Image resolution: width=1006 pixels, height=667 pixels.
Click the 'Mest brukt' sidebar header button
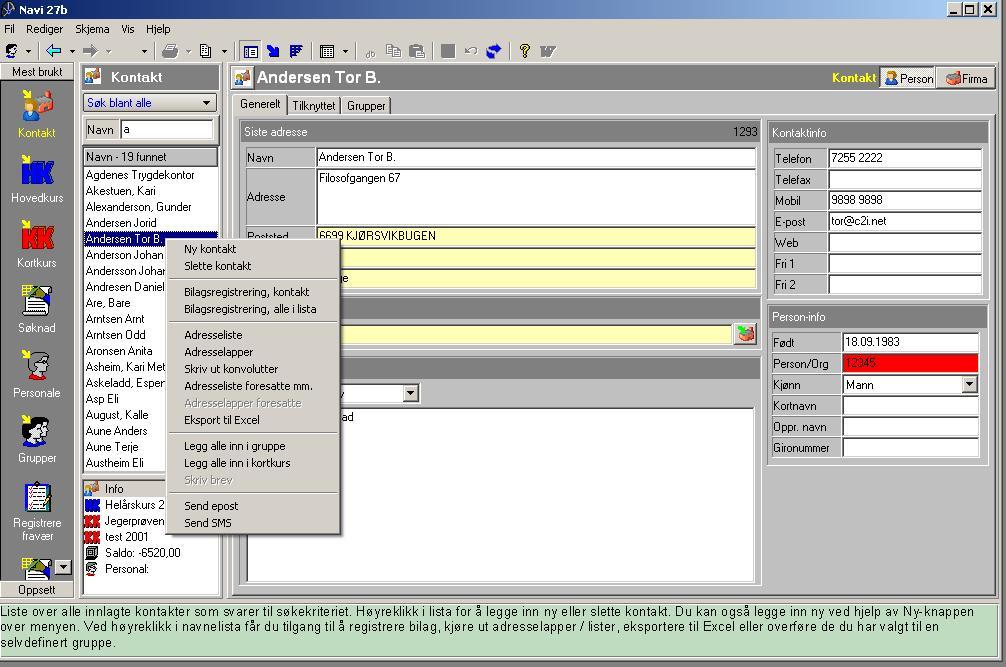click(x=37, y=72)
